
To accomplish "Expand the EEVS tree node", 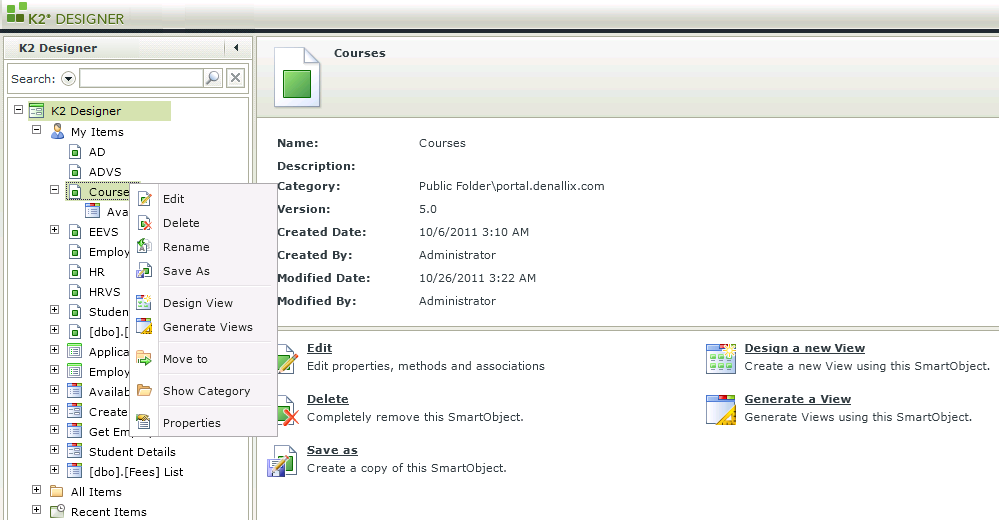I will point(54,229).
